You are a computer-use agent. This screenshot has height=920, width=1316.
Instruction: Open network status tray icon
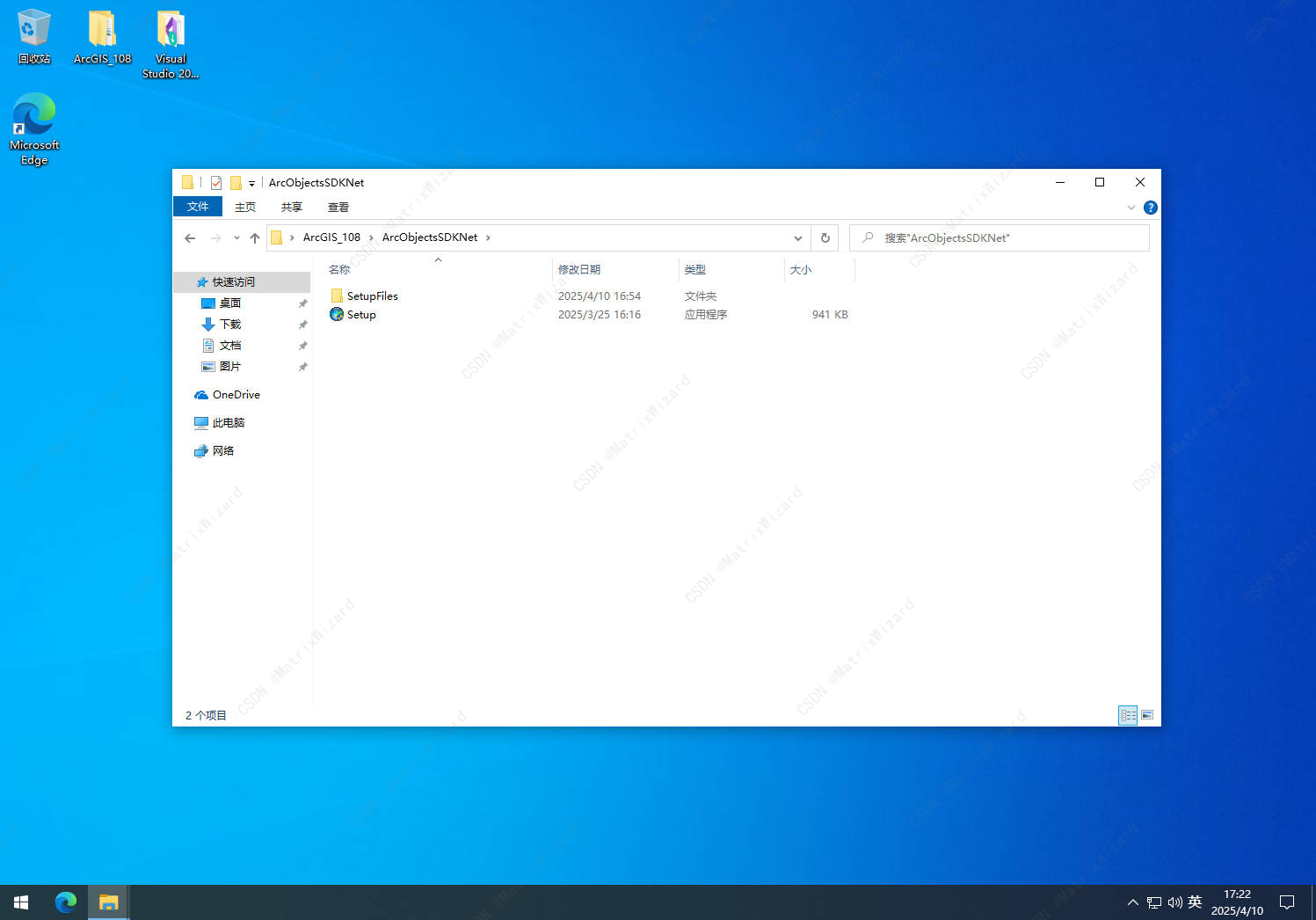[1154, 902]
